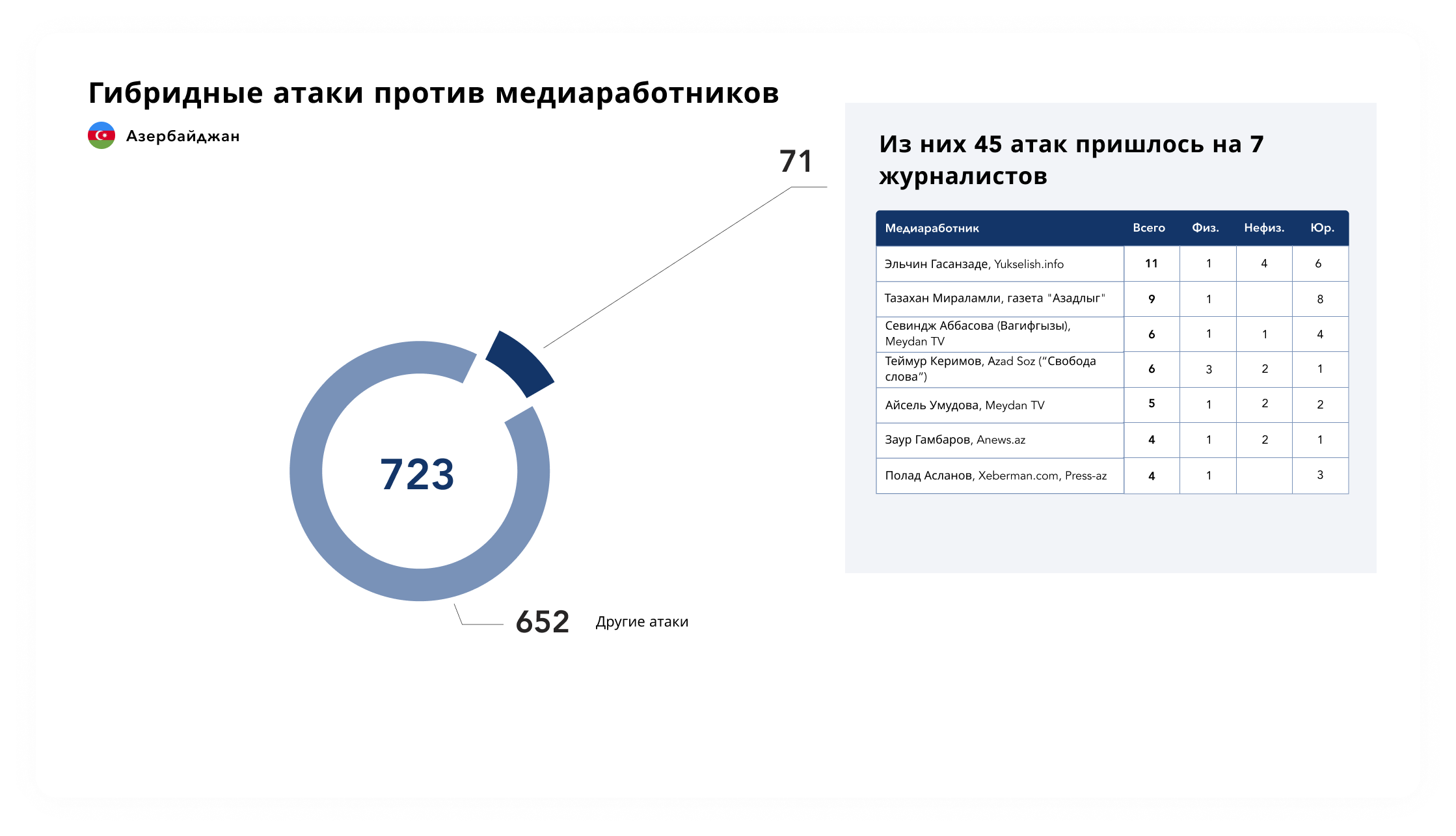Click the '652' value label
Screen dimensions: 1456x836
click(x=543, y=622)
